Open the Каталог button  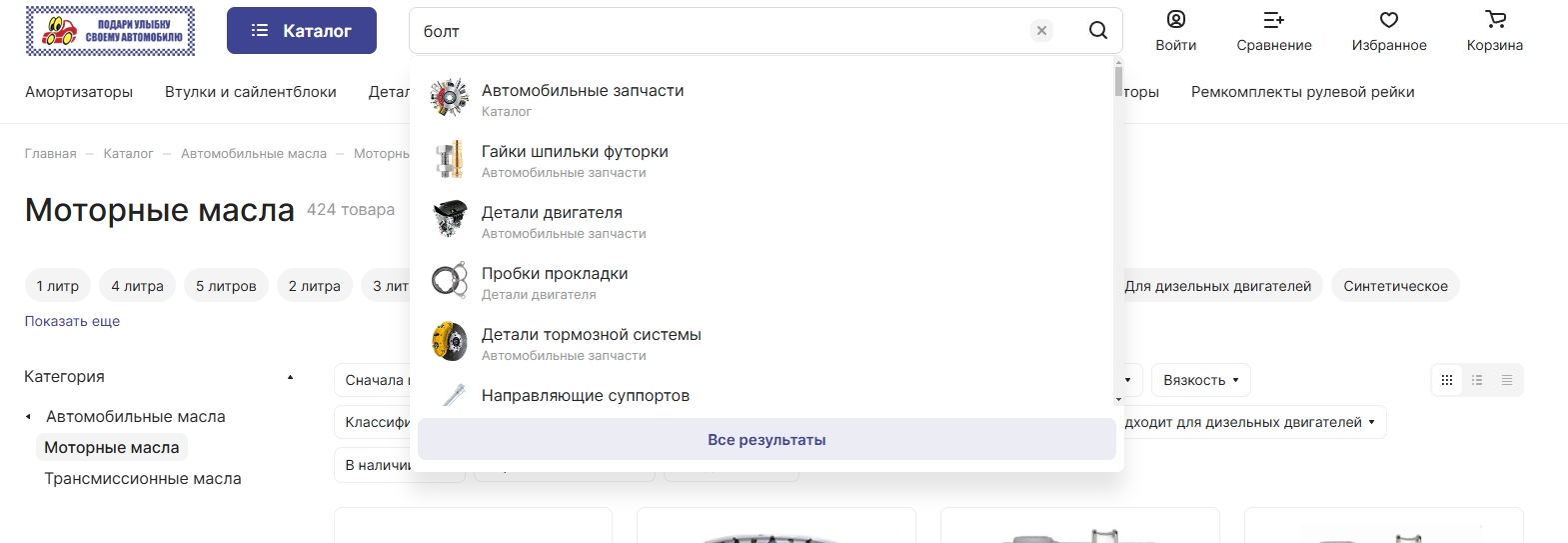pos(301,30)
